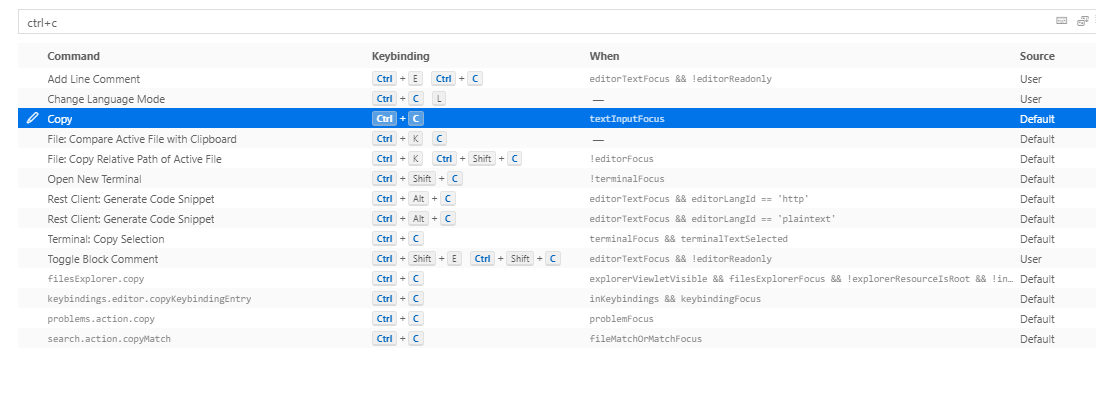Click the 'plaintext' when clause for Rest Client

coord(713,219)
